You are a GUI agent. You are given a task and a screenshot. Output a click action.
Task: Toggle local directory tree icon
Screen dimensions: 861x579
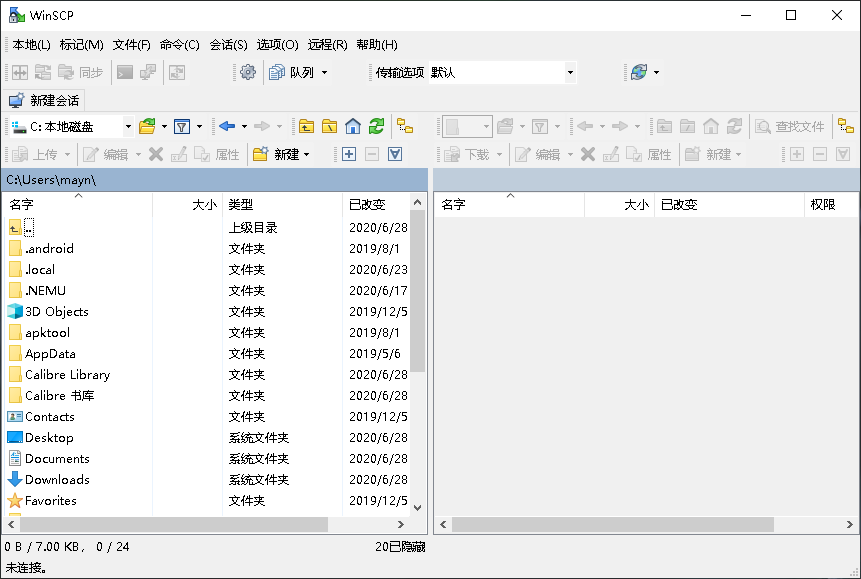pyautogui.click(x=405, y=126)
